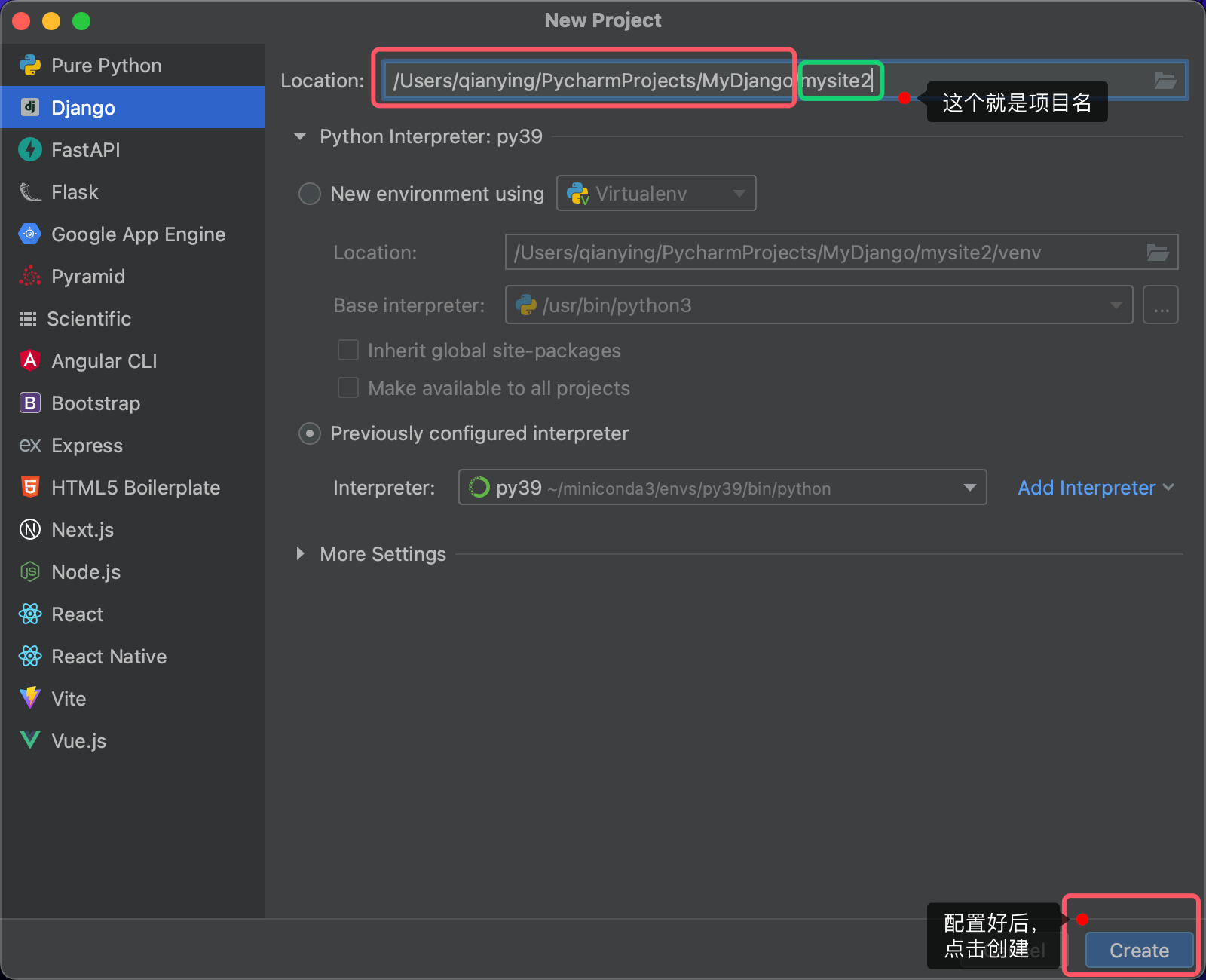Screen dimensions: 1206x980
Task: Select Vue.js project type
Action: pyautogui.click(x=133, y=740)
